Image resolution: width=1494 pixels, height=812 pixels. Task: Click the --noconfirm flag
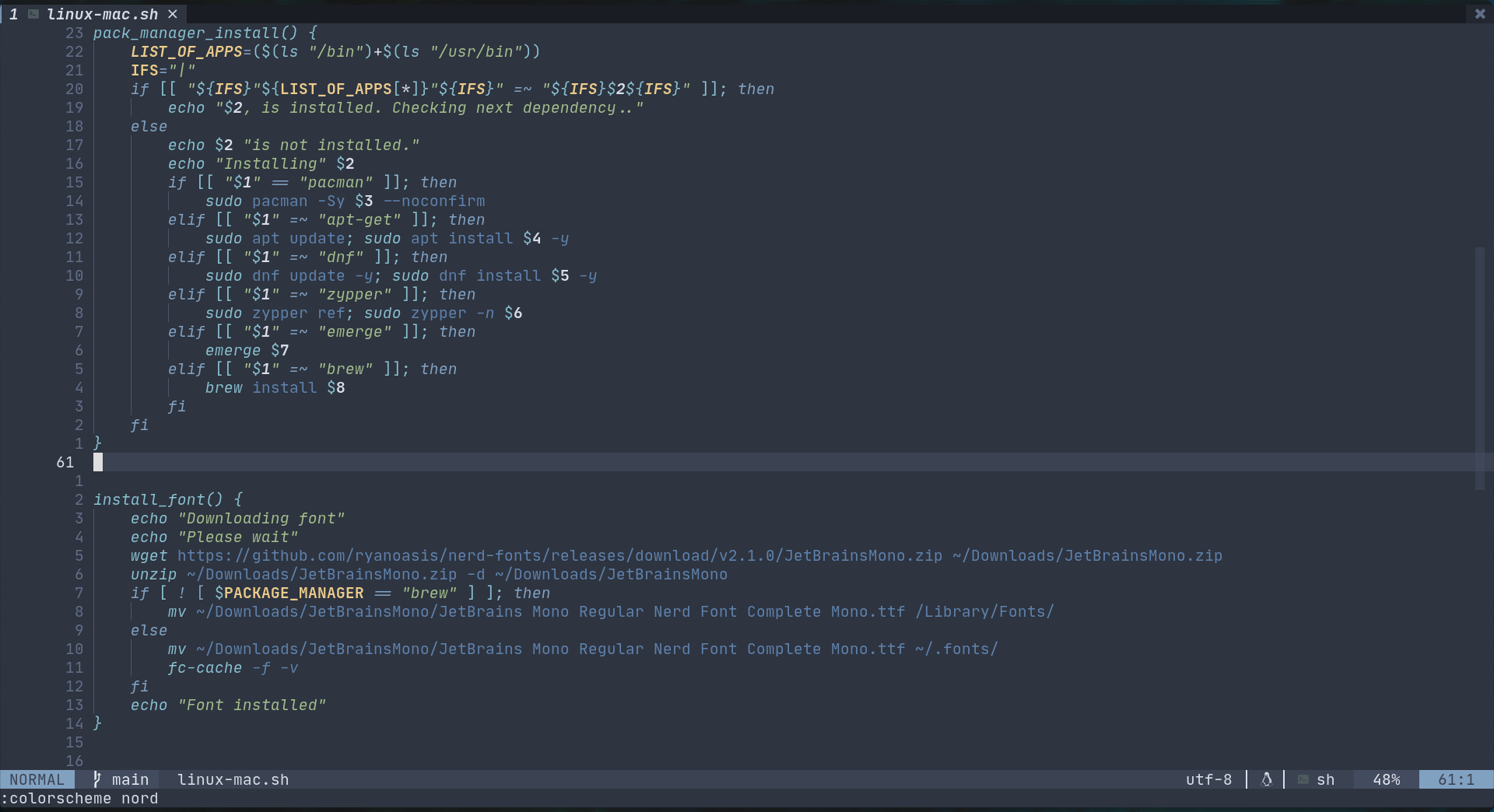(x=434, y=201)
